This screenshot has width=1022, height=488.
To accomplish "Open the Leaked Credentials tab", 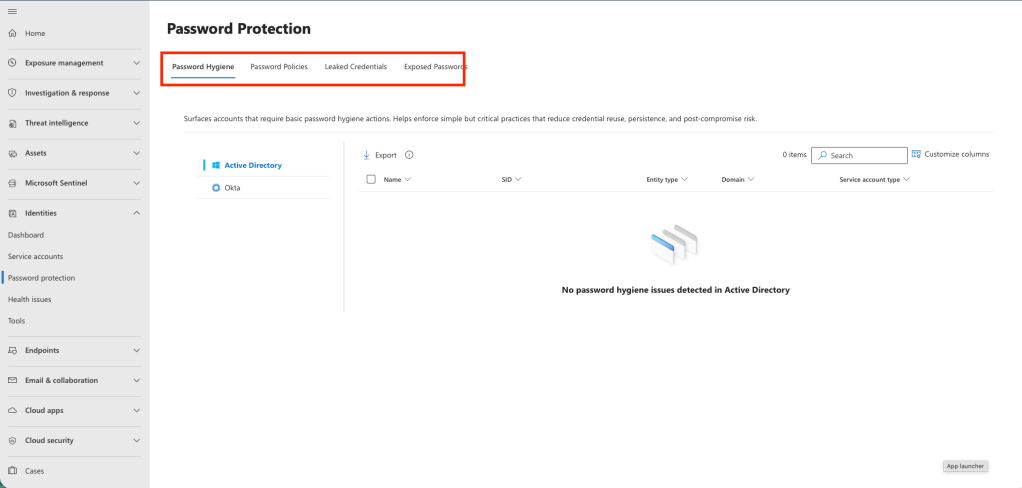I will click(356, 67).
